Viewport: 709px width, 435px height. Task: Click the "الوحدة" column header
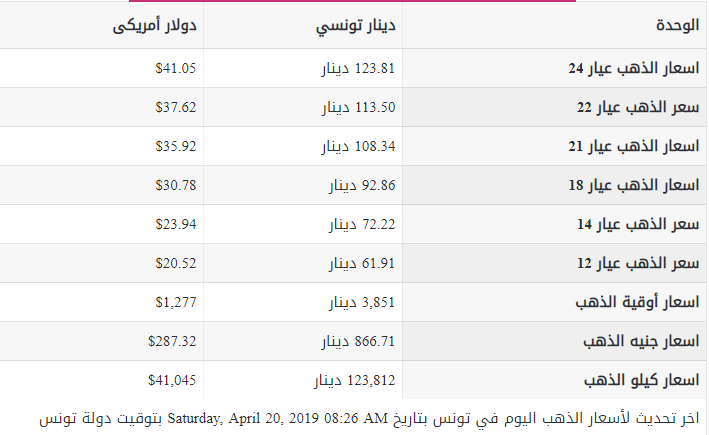point(676,25)
